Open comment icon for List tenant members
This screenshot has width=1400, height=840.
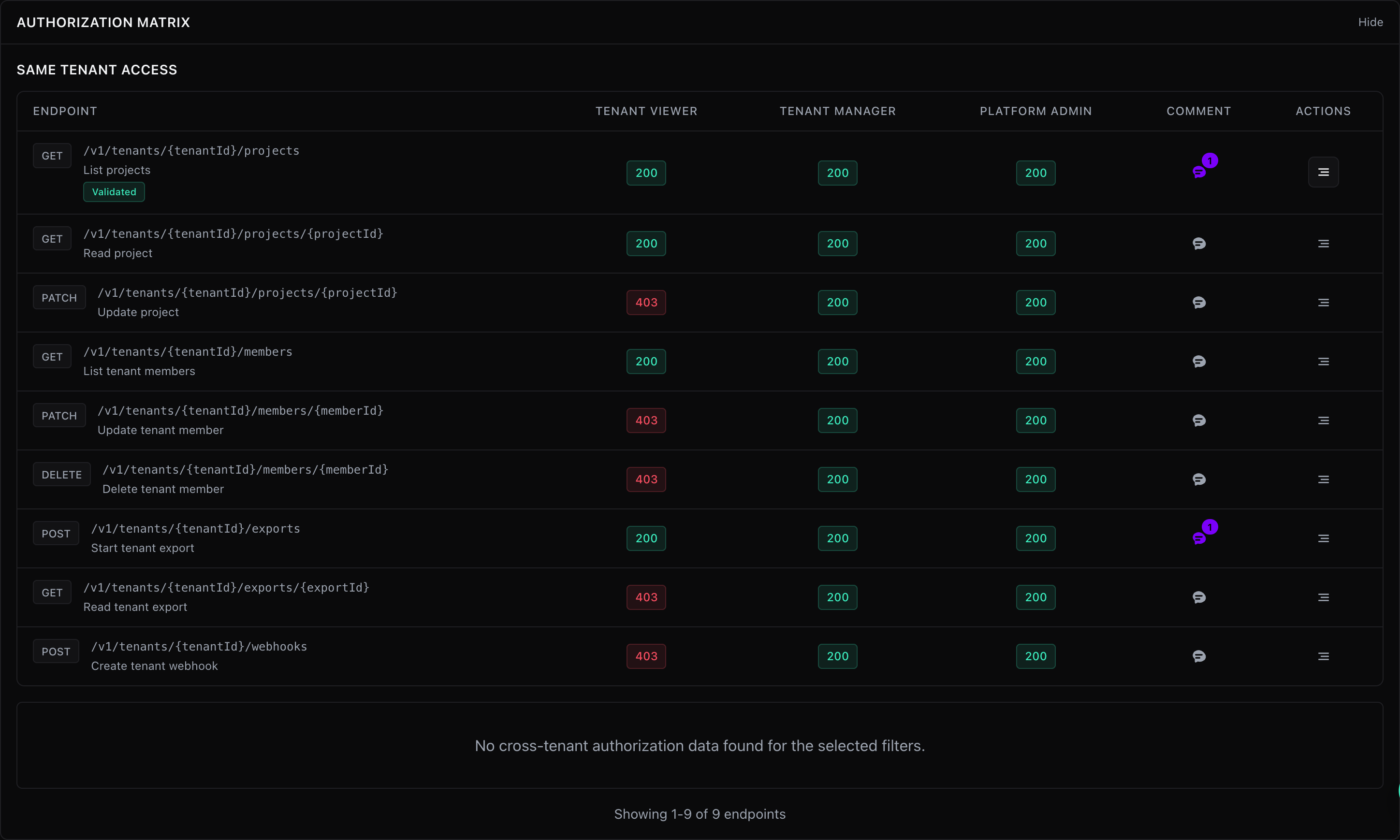pos(1199,361)
